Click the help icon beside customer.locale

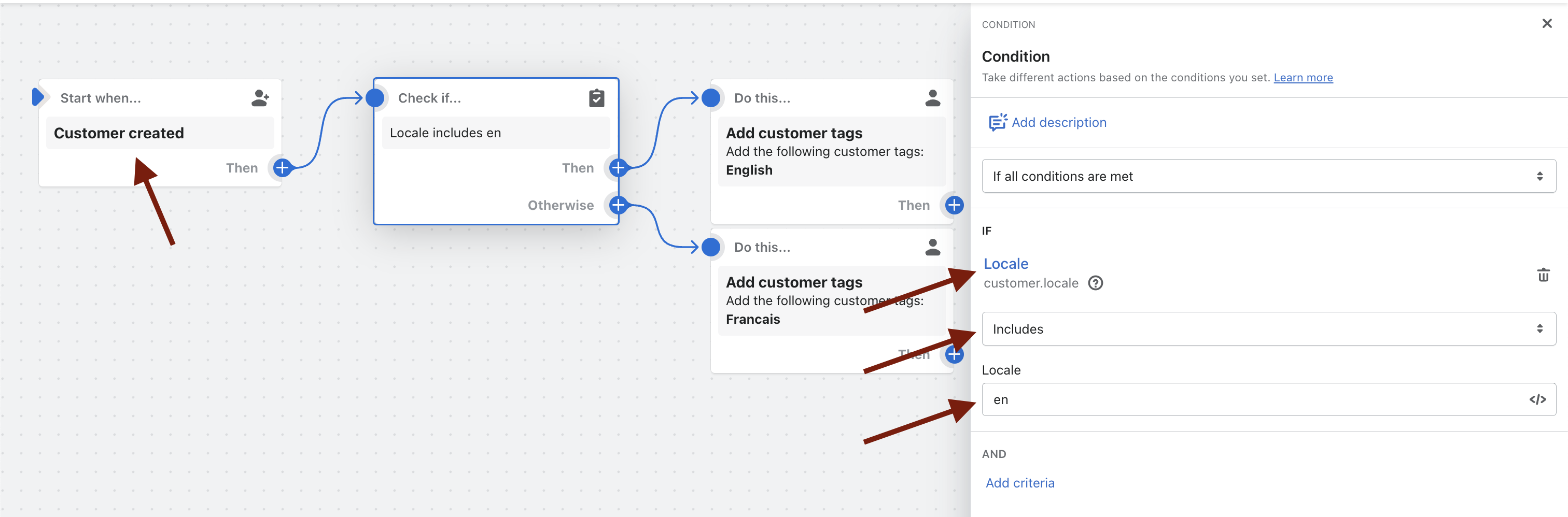point(1095,283)
